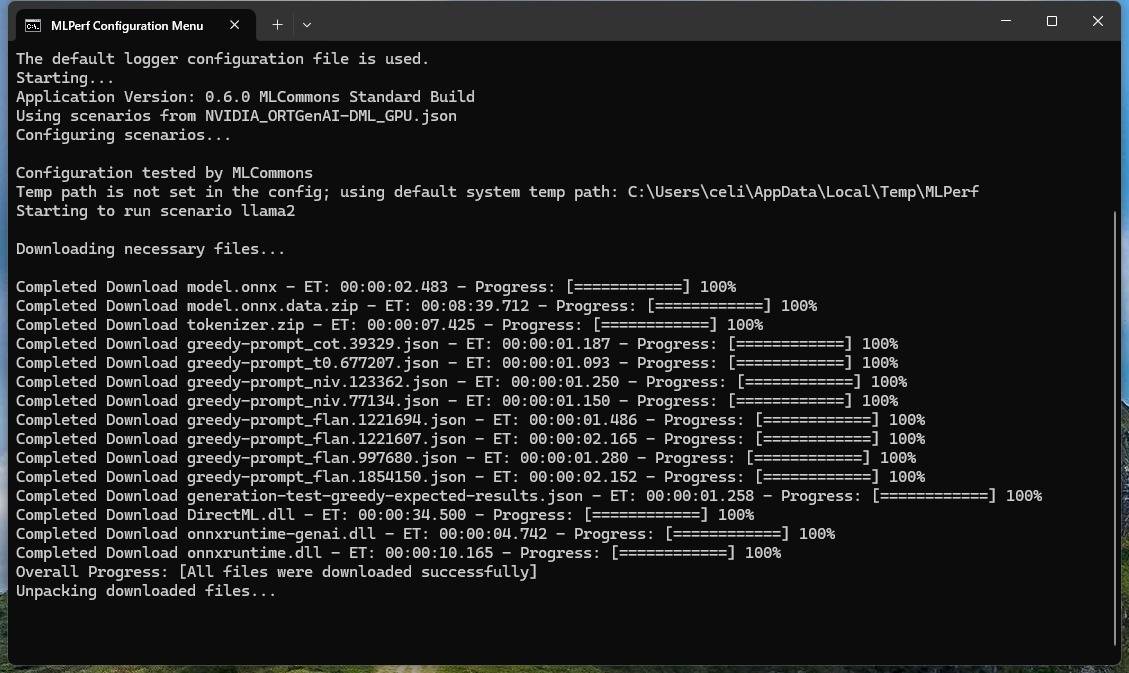The width and height of the screenshot is (1129, 673).
Task: Close the MLPerf Configuration Menu tab
Action: (233, 25)
